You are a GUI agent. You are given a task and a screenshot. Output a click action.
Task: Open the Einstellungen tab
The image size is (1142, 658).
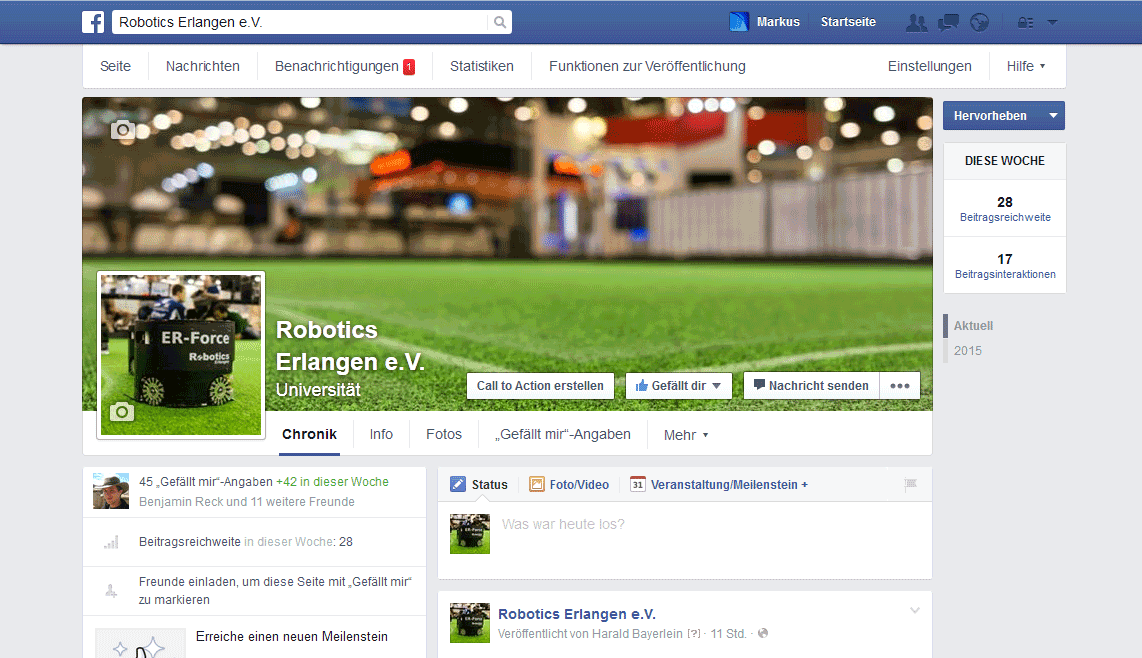point(929,66)
